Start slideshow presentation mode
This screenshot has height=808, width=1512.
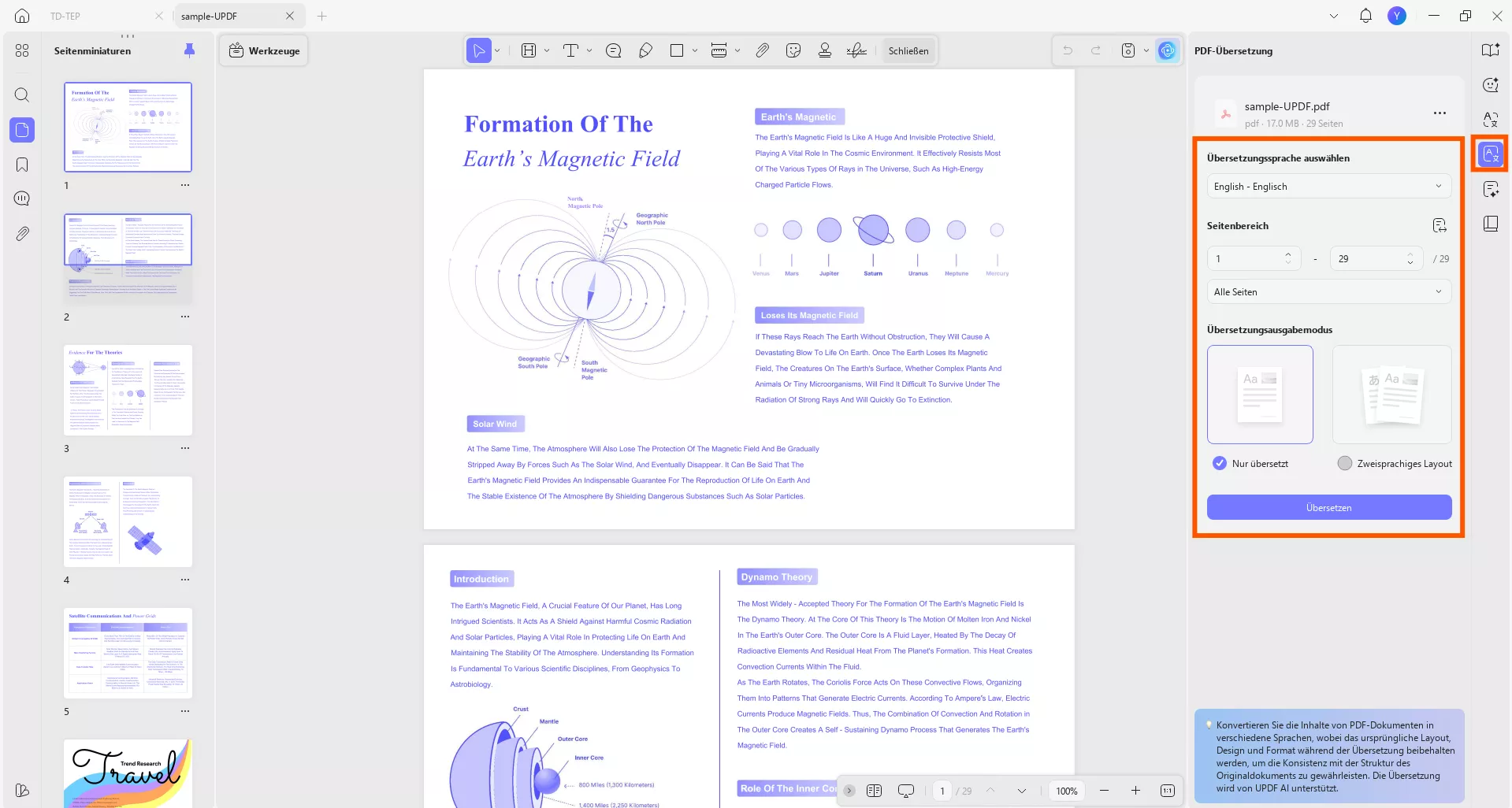click(x=906, y=791)
